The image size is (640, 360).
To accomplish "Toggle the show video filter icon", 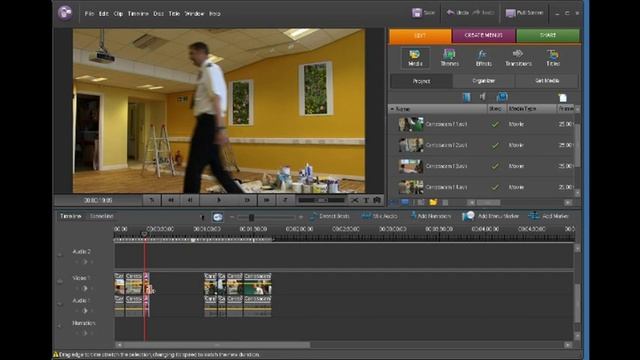I will click(x=467, y=97).
